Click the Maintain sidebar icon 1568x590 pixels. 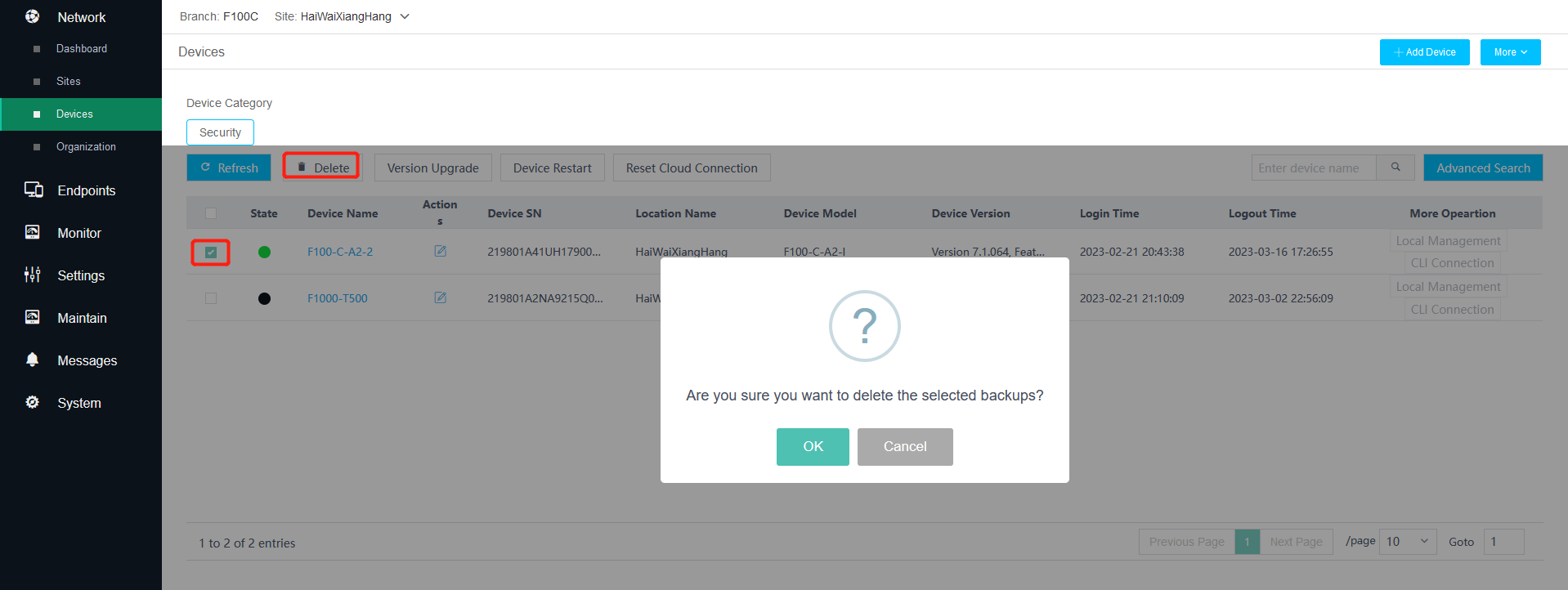click(33, 317)
